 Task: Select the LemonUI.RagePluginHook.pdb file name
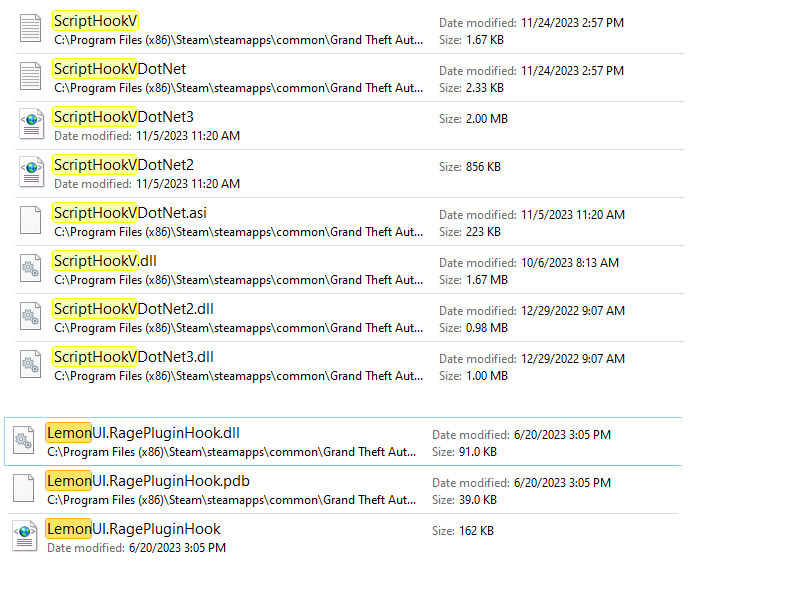[x=148, y=481]
